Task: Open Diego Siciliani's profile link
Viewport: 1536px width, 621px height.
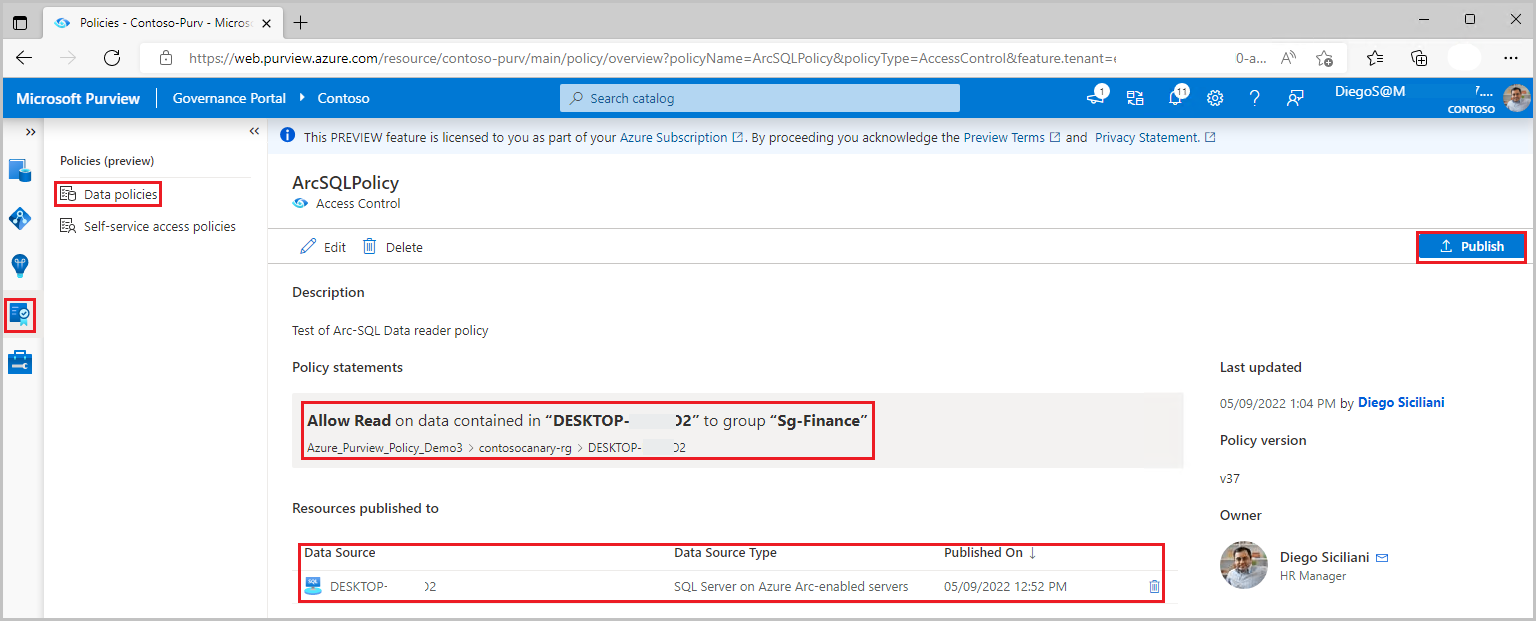Action: (1400, 402)
